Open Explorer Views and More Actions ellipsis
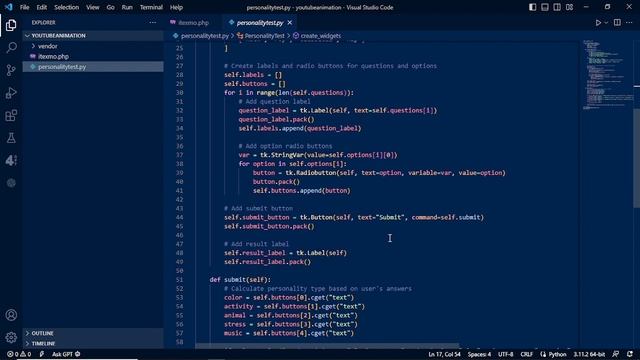 click(153, 22)
